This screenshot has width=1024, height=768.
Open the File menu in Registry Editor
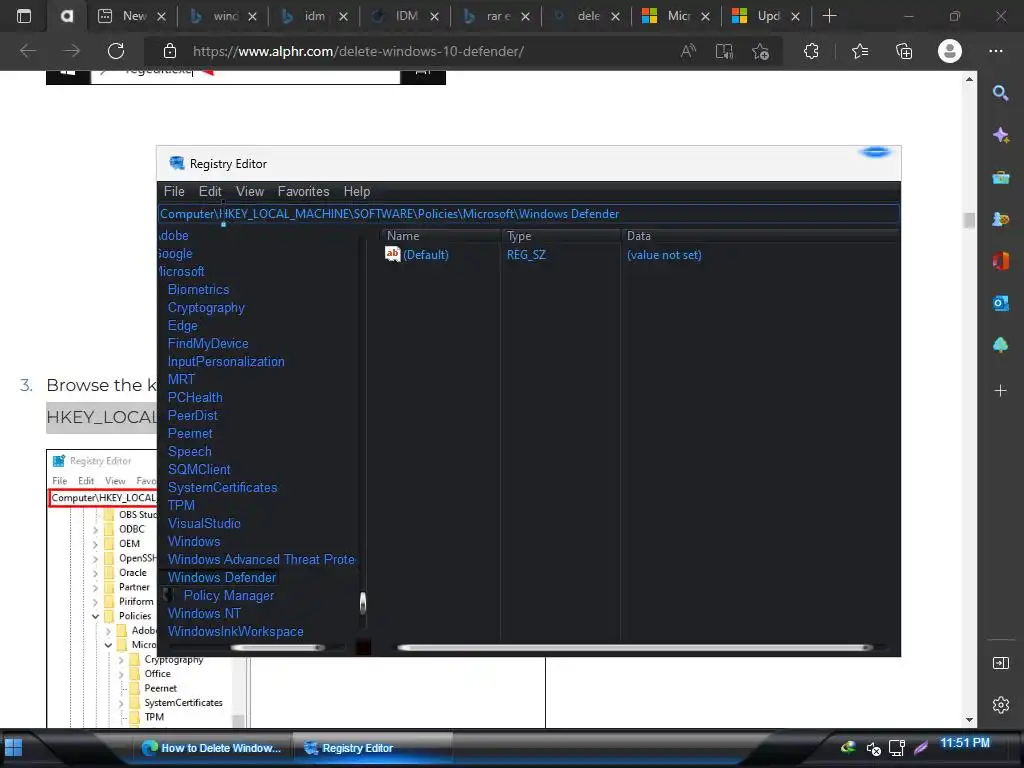174,191
